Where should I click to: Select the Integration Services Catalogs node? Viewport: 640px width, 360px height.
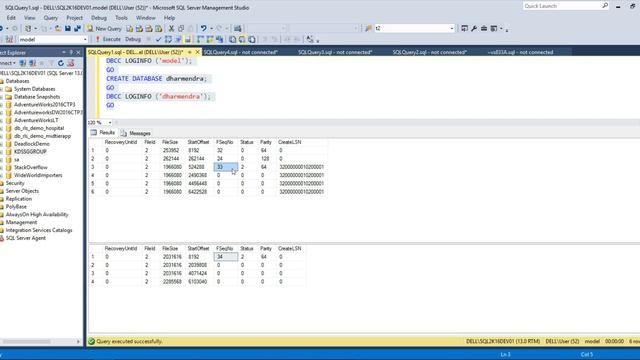pos(39,230)
